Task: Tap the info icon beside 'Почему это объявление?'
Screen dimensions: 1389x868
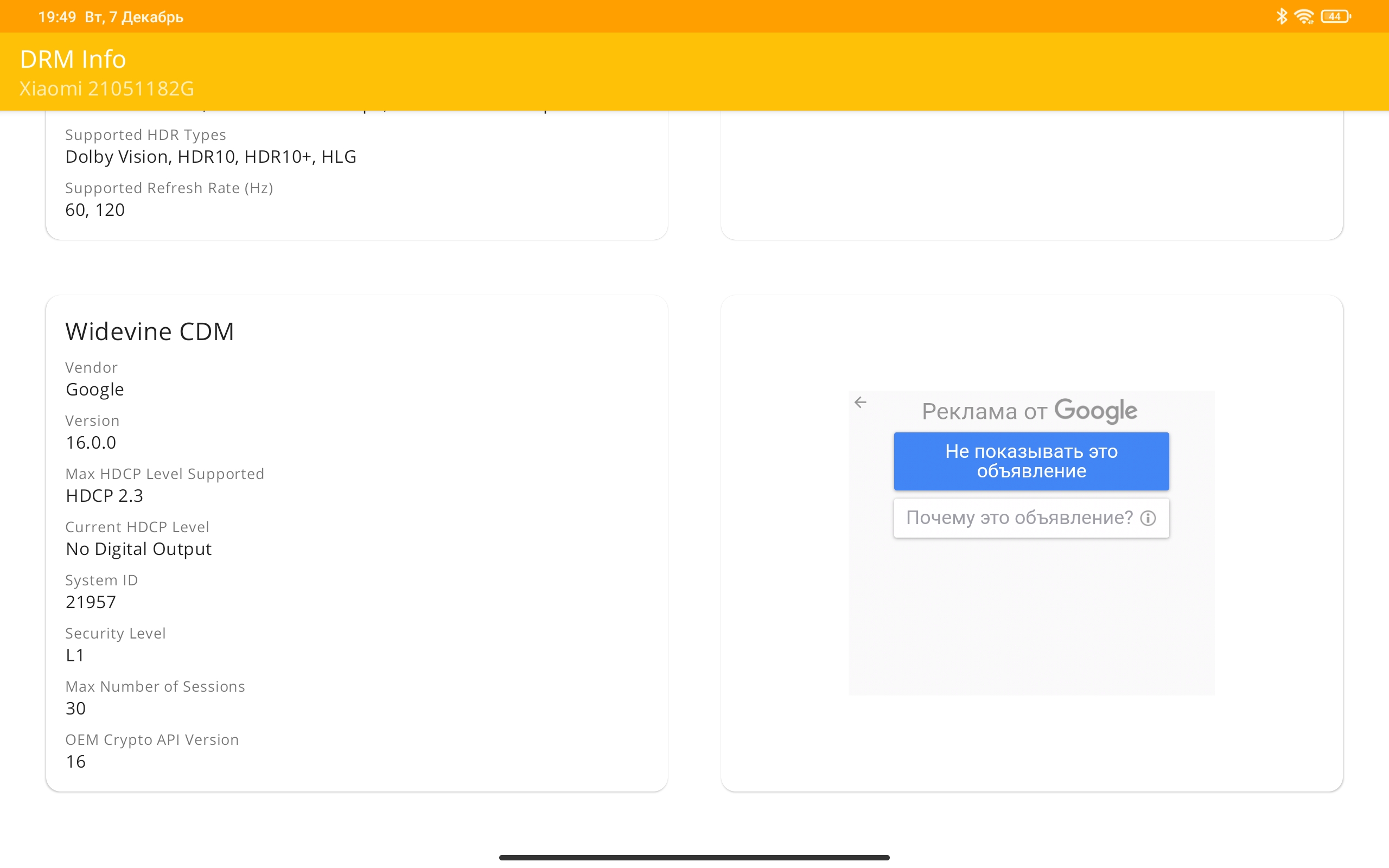Action: point(1148,518)
